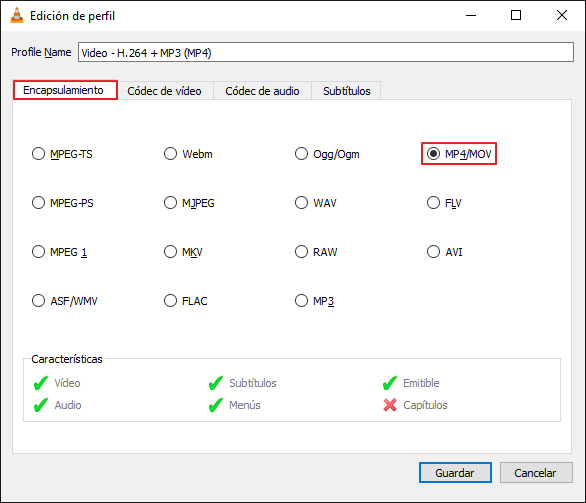Viewport: 586px width, 503px height.
Task: Pick the ASF/WMV option
Action: coord(64,301)
